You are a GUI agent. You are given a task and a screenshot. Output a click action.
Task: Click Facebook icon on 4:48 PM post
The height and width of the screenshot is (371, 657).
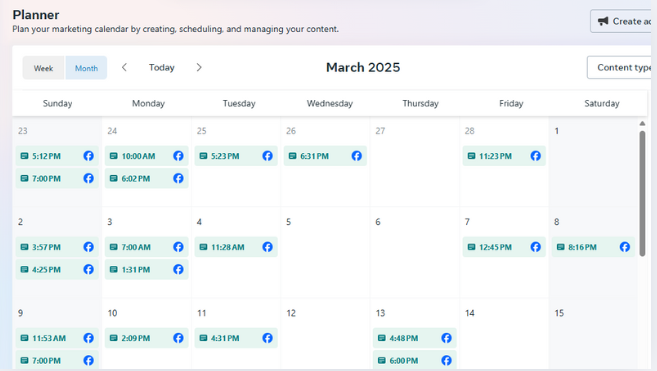[x=446, y=338]
